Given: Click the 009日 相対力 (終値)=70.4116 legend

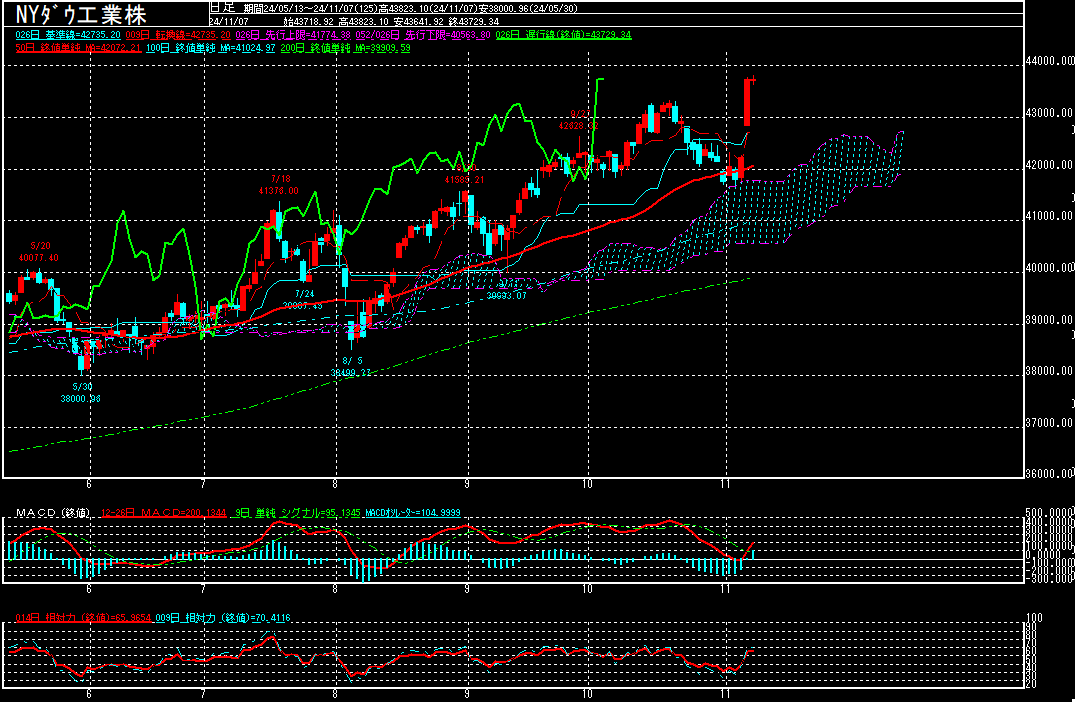Looking at the screenshot, I should point(223,618).
